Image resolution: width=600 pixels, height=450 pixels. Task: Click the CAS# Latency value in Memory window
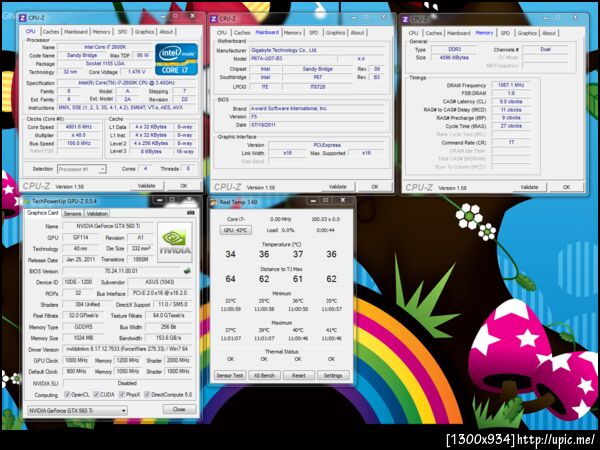[511, 101]
